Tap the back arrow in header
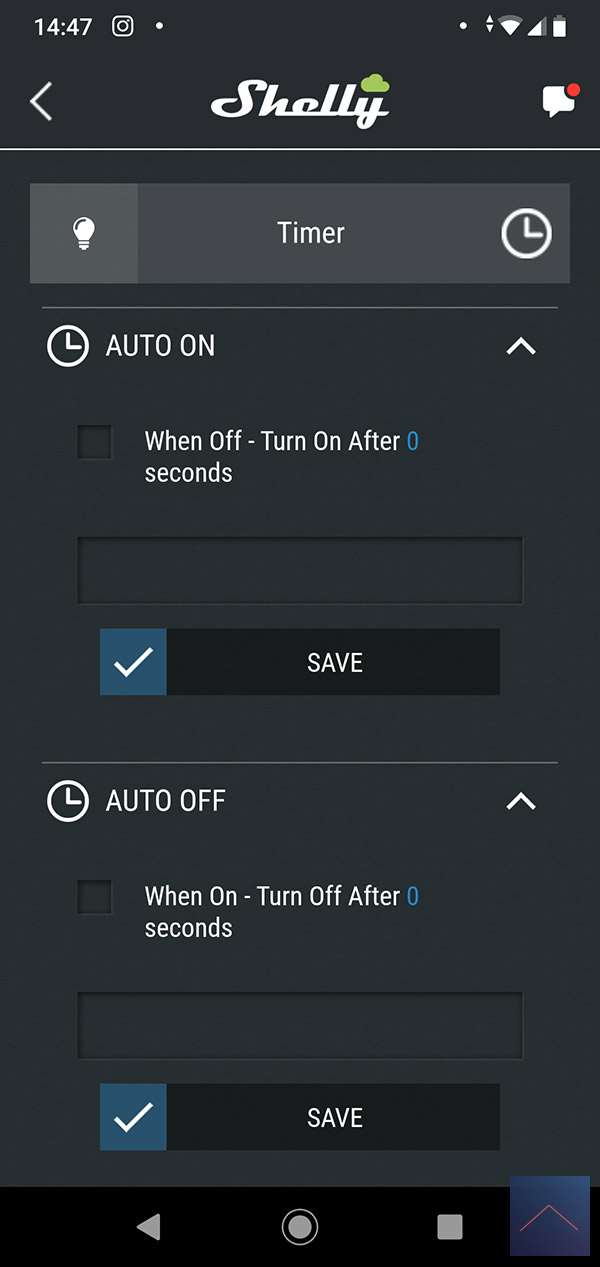The width and height of the screenshot is (600, 1267). click(41, 102)
